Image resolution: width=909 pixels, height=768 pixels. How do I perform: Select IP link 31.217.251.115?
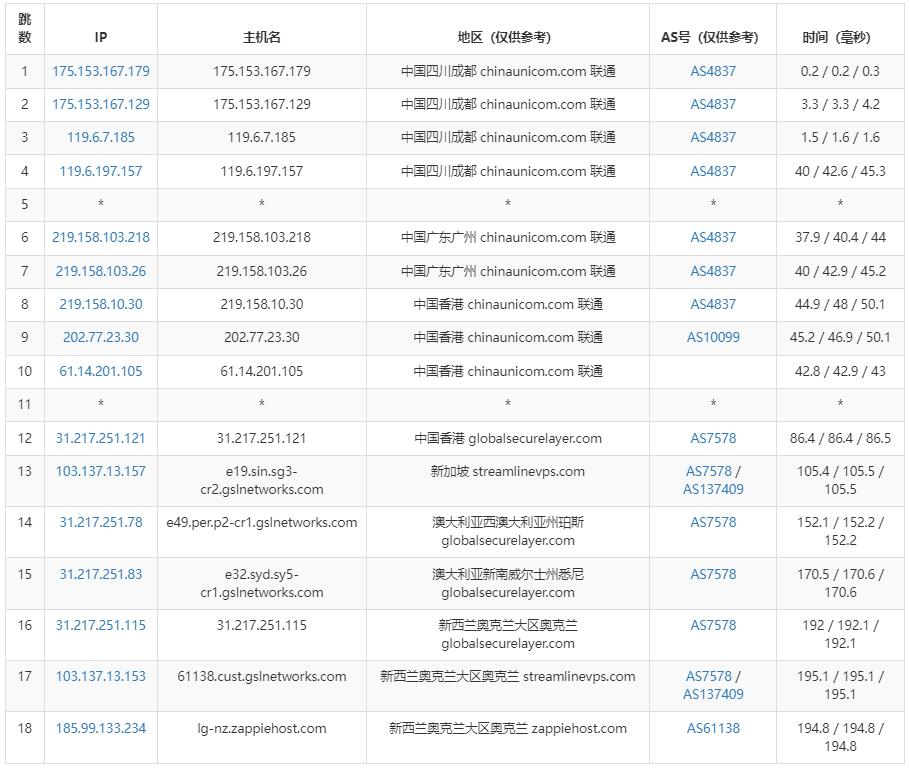pyautogui.click(x=101, y=625)
